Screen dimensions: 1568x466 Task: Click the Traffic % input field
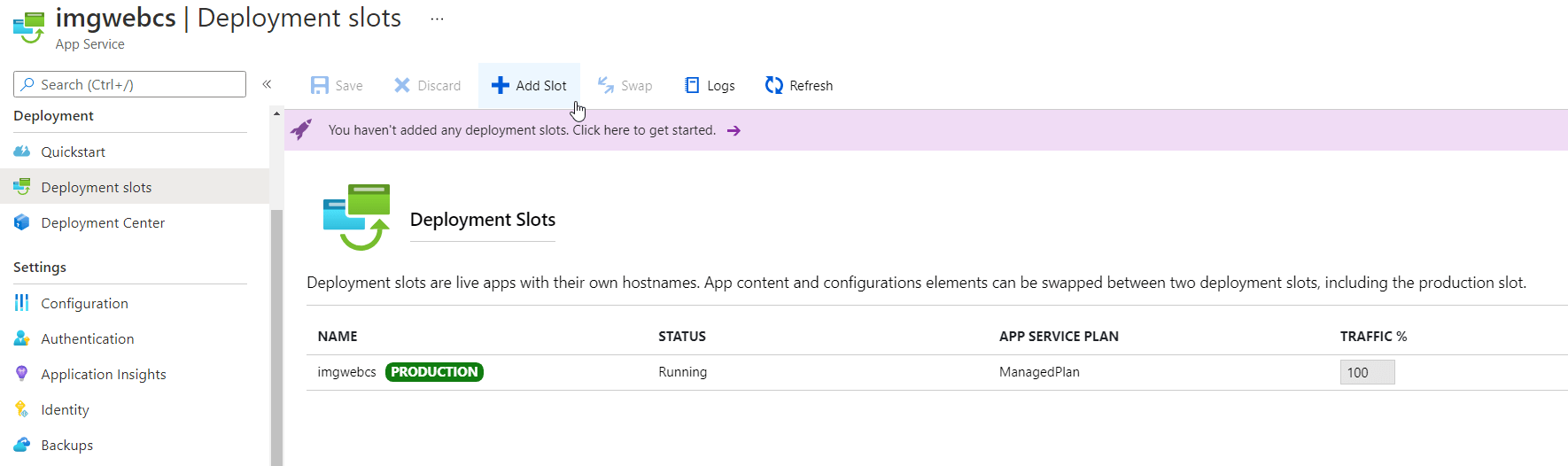(x=1367, y=372)
